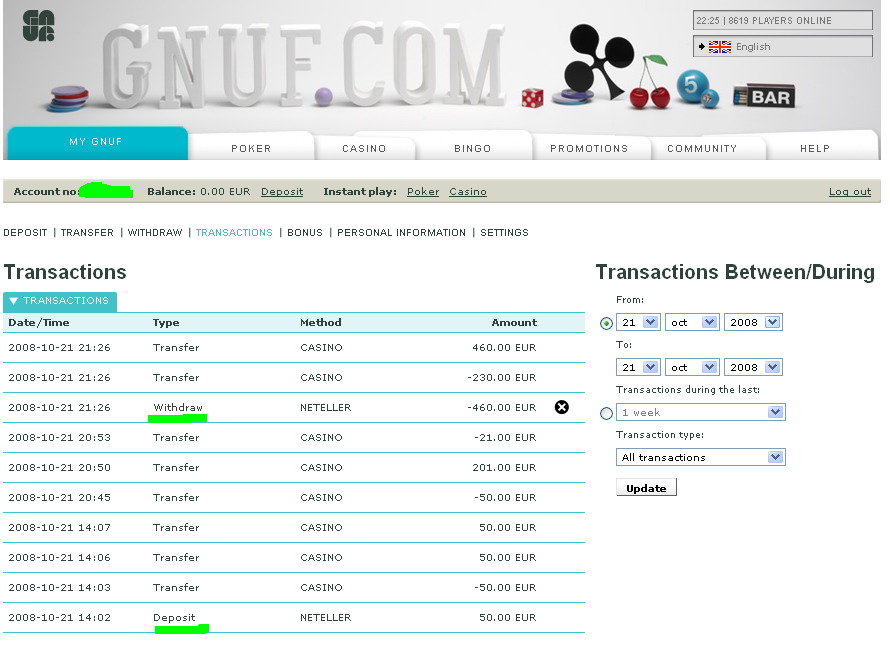This screenshot has height=656, width=890.
Task: Click the 'Withdraw' type cell
Action: 178,407
